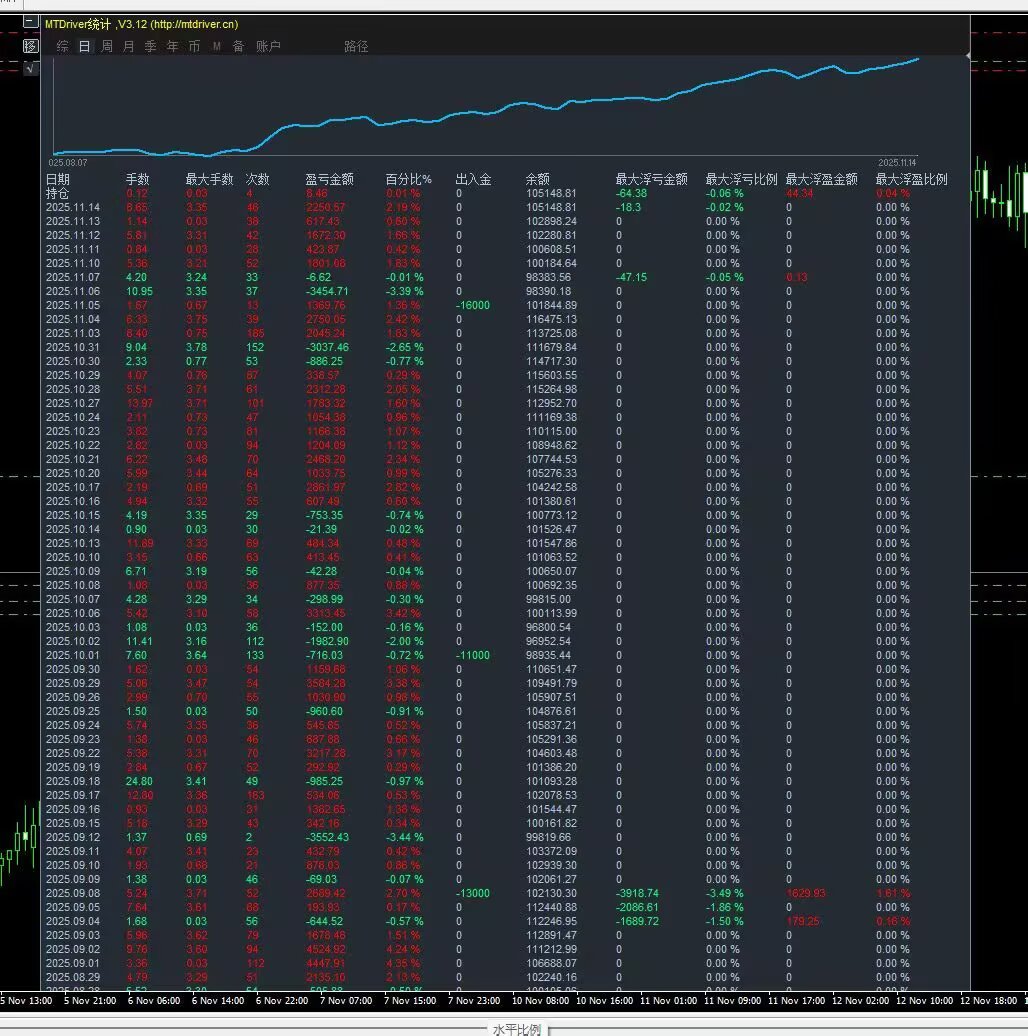Select the 持仓 open positions row label
The width and height of the screenshot is (1028, 1036).
[x=57, y=194]
